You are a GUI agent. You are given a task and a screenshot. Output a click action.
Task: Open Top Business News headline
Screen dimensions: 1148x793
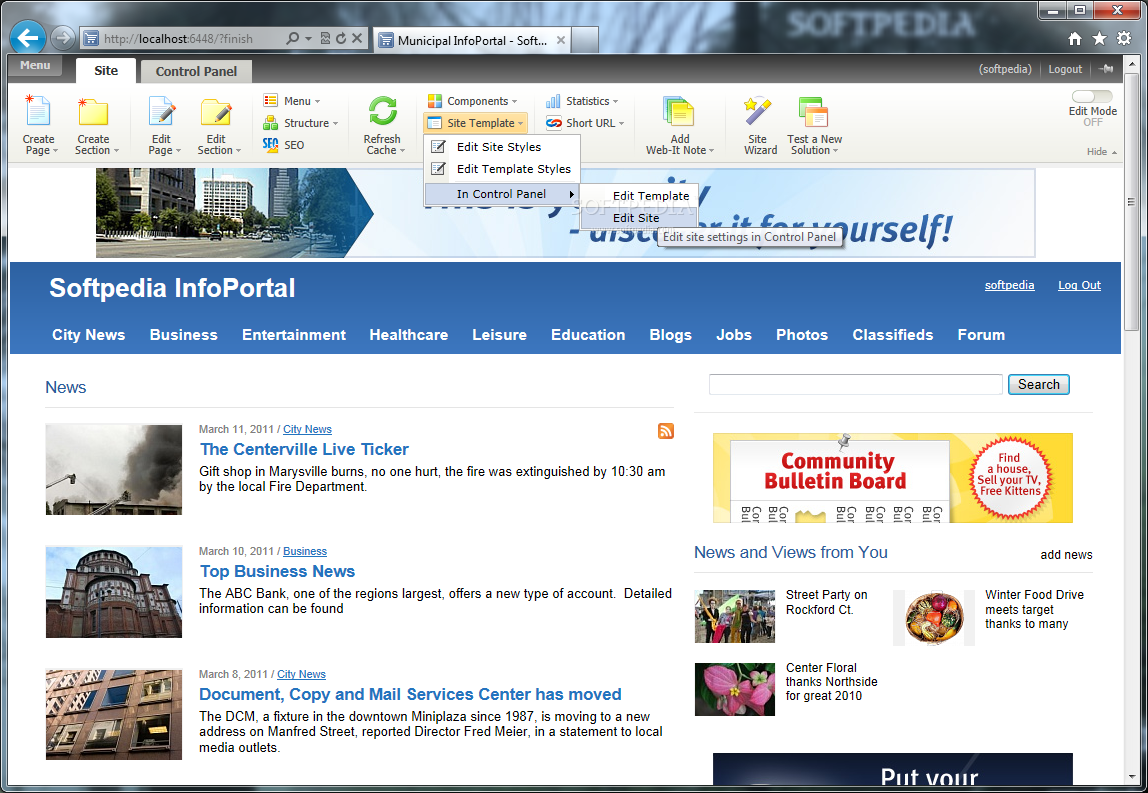277,571
